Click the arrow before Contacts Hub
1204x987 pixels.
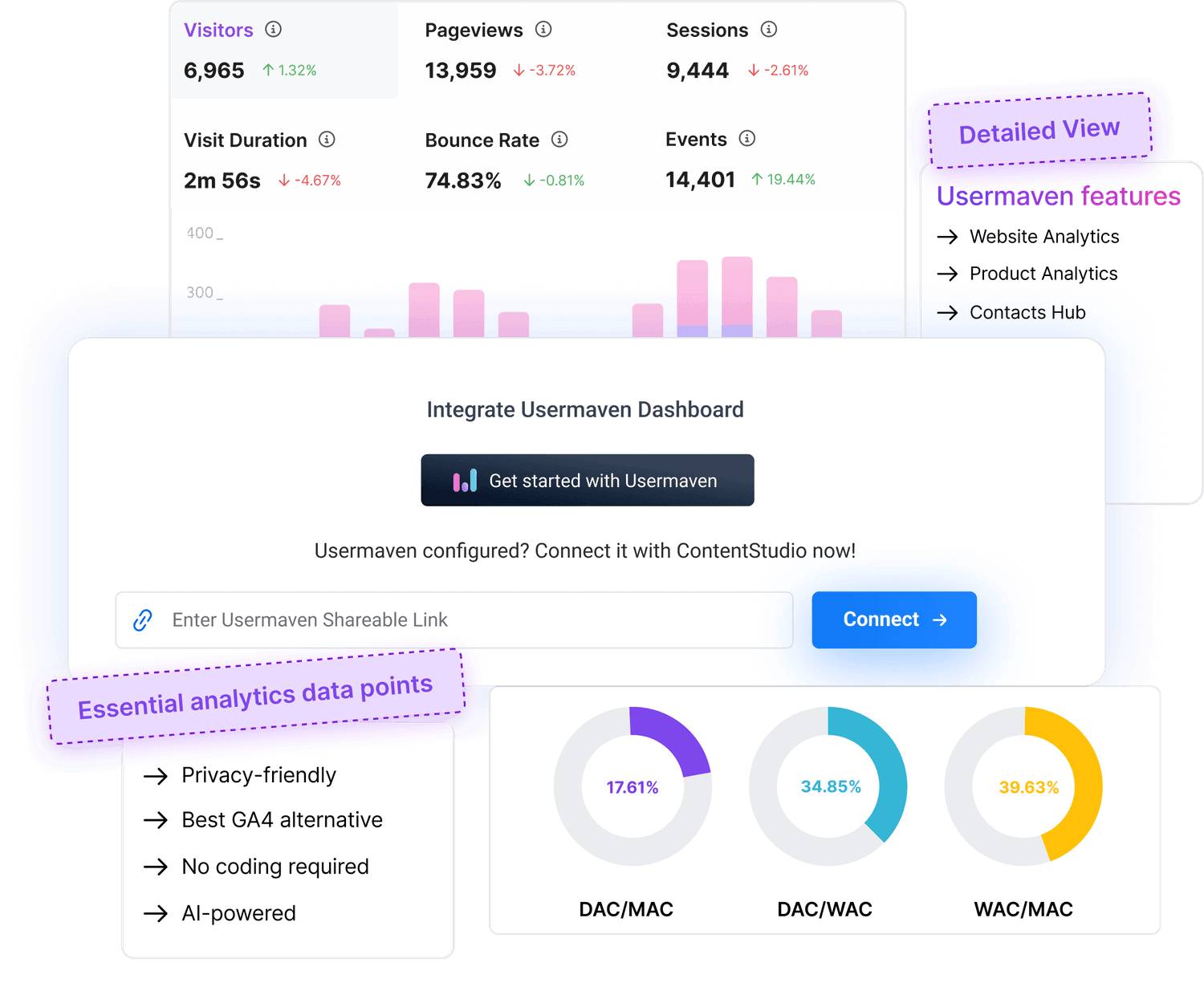[x=948, y=312]
